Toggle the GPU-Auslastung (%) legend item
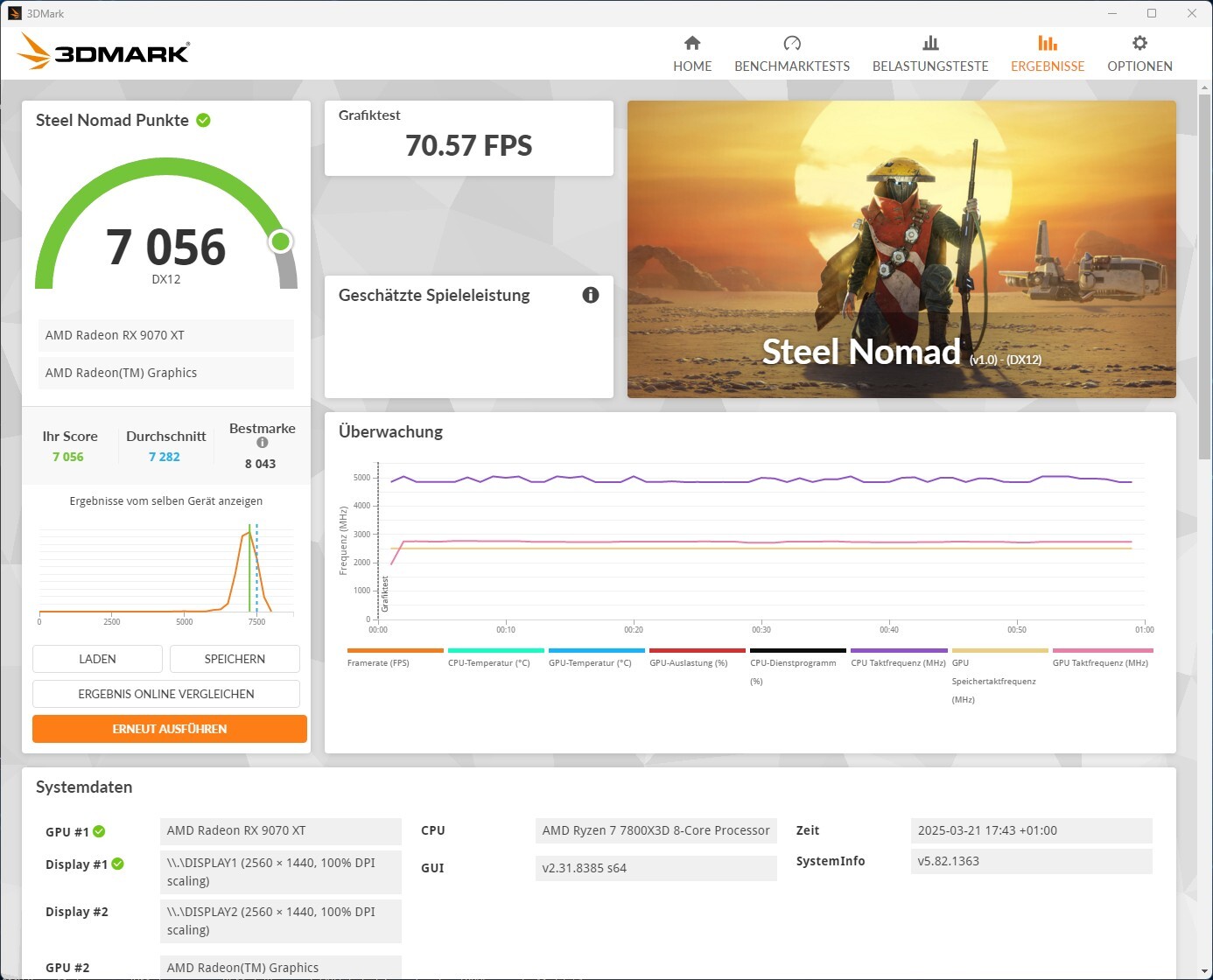Screen dimensions: 1213x980 [x=698, y=657]
